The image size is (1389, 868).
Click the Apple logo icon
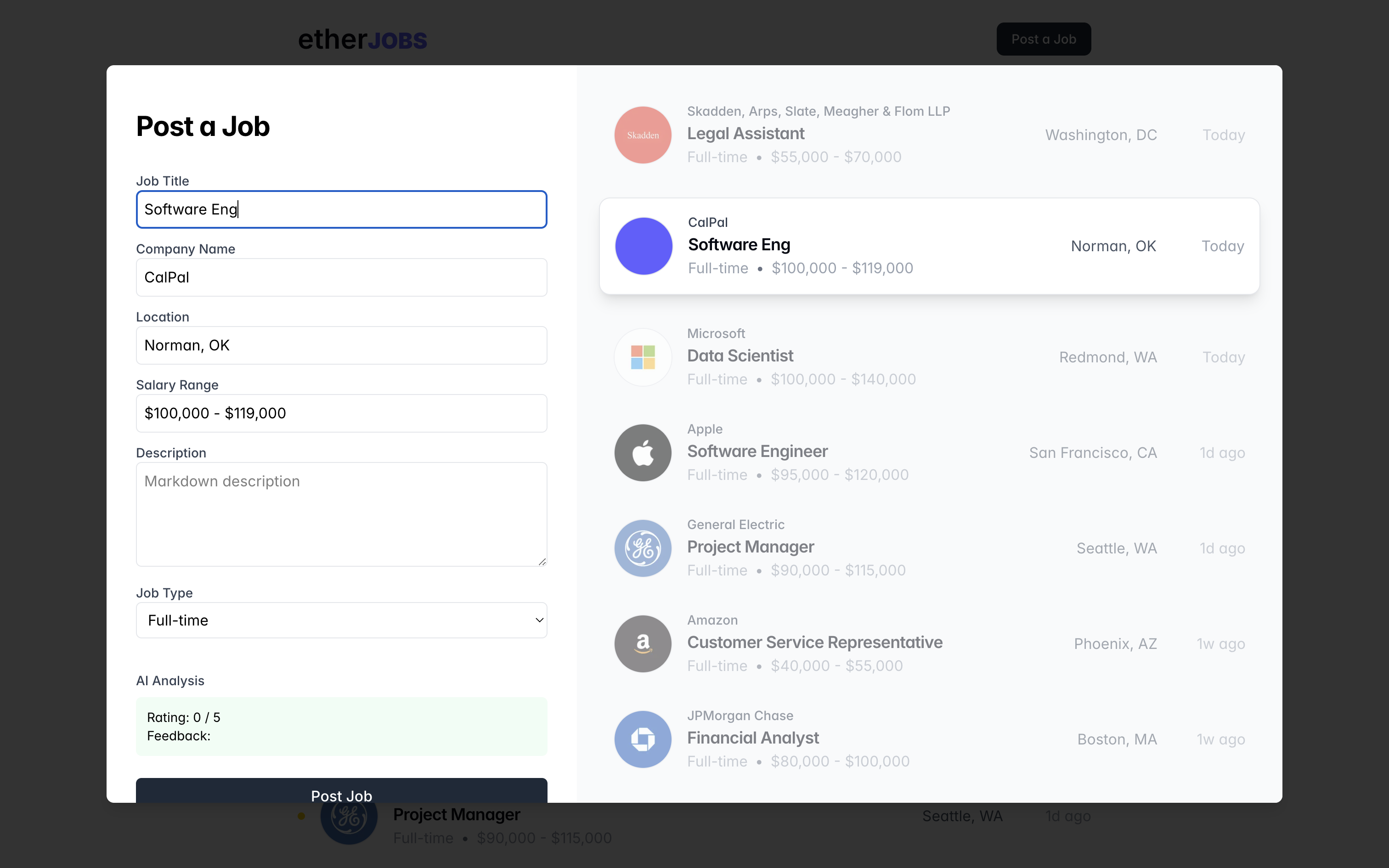[643, 452]
